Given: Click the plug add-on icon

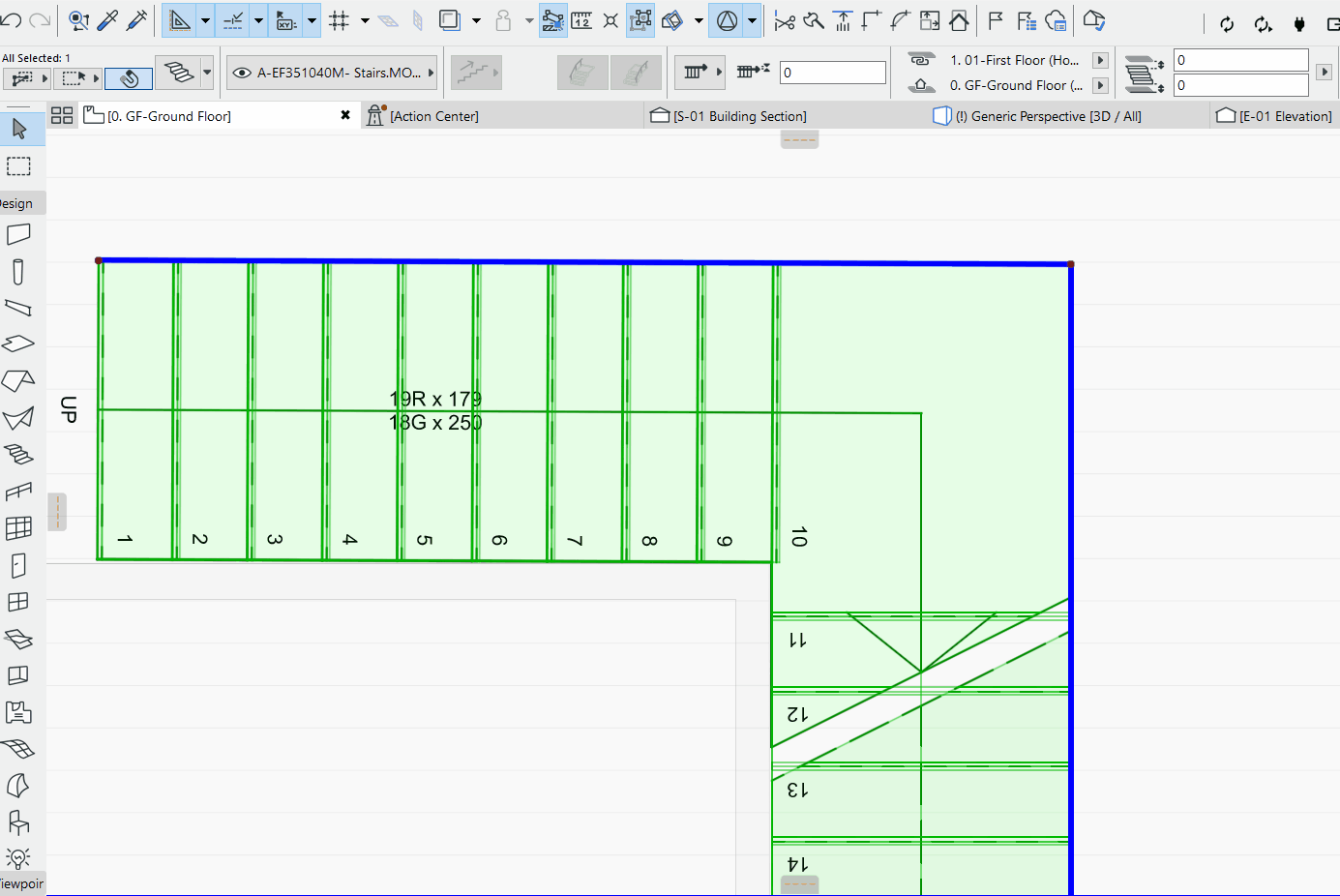Looking at the screenshot, I should click(x=1299, y=24).
